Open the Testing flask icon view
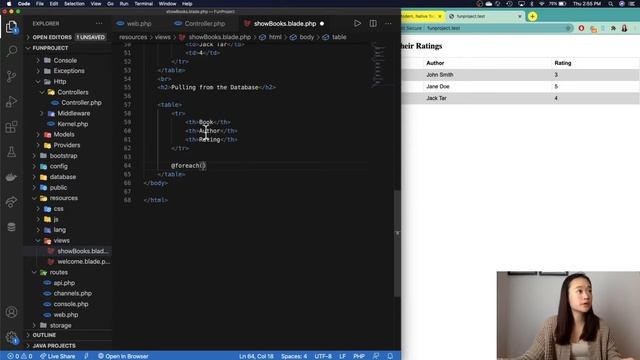The width and height of the screenshot is (640, 360). click(x=11, y=152)
